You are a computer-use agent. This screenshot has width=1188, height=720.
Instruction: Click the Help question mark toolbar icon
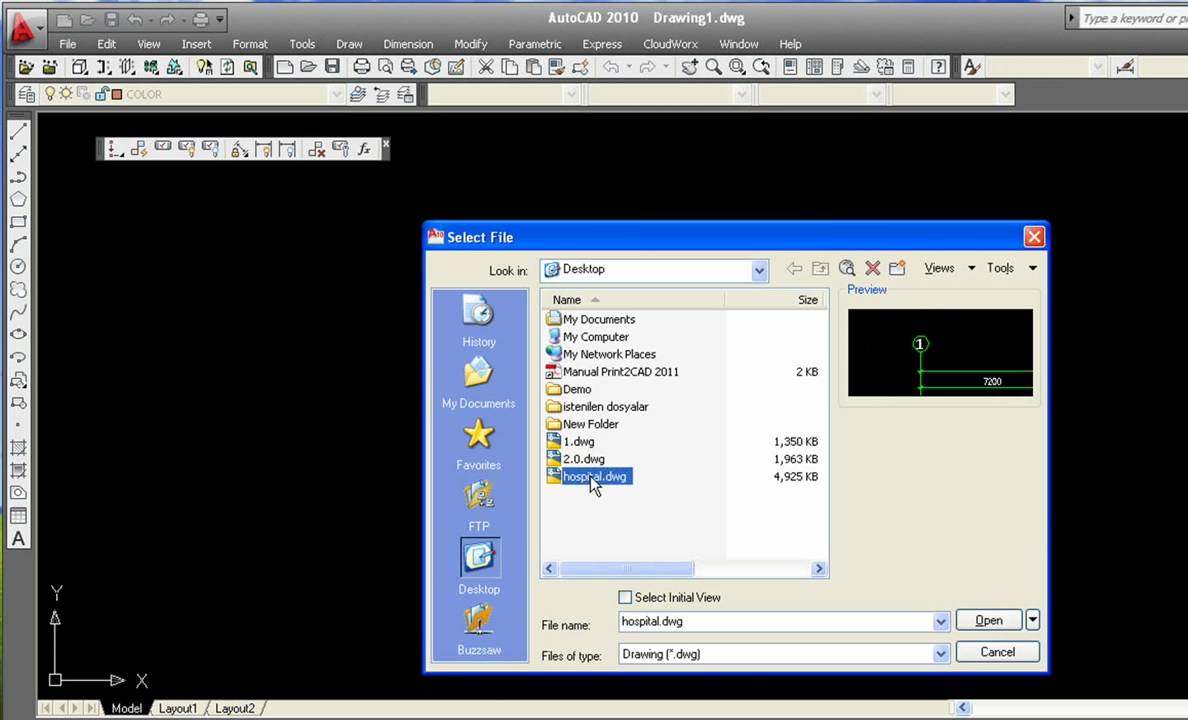(938, 67)
